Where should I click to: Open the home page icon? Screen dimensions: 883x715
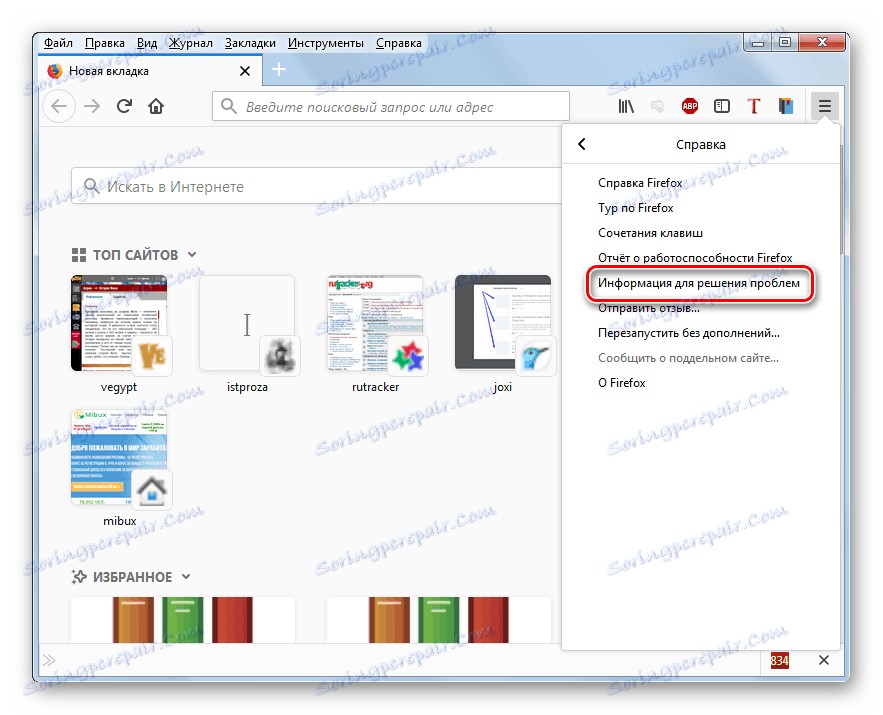(156, 106)
